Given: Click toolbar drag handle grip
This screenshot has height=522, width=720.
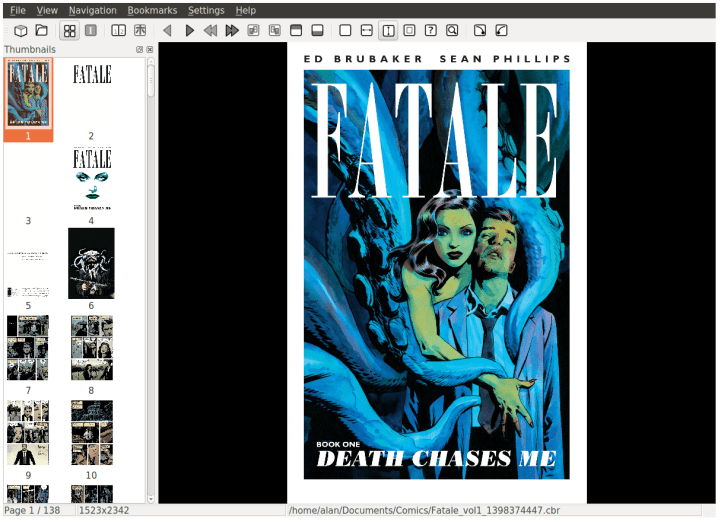Looking at the screenshot, I should [6, 31].
